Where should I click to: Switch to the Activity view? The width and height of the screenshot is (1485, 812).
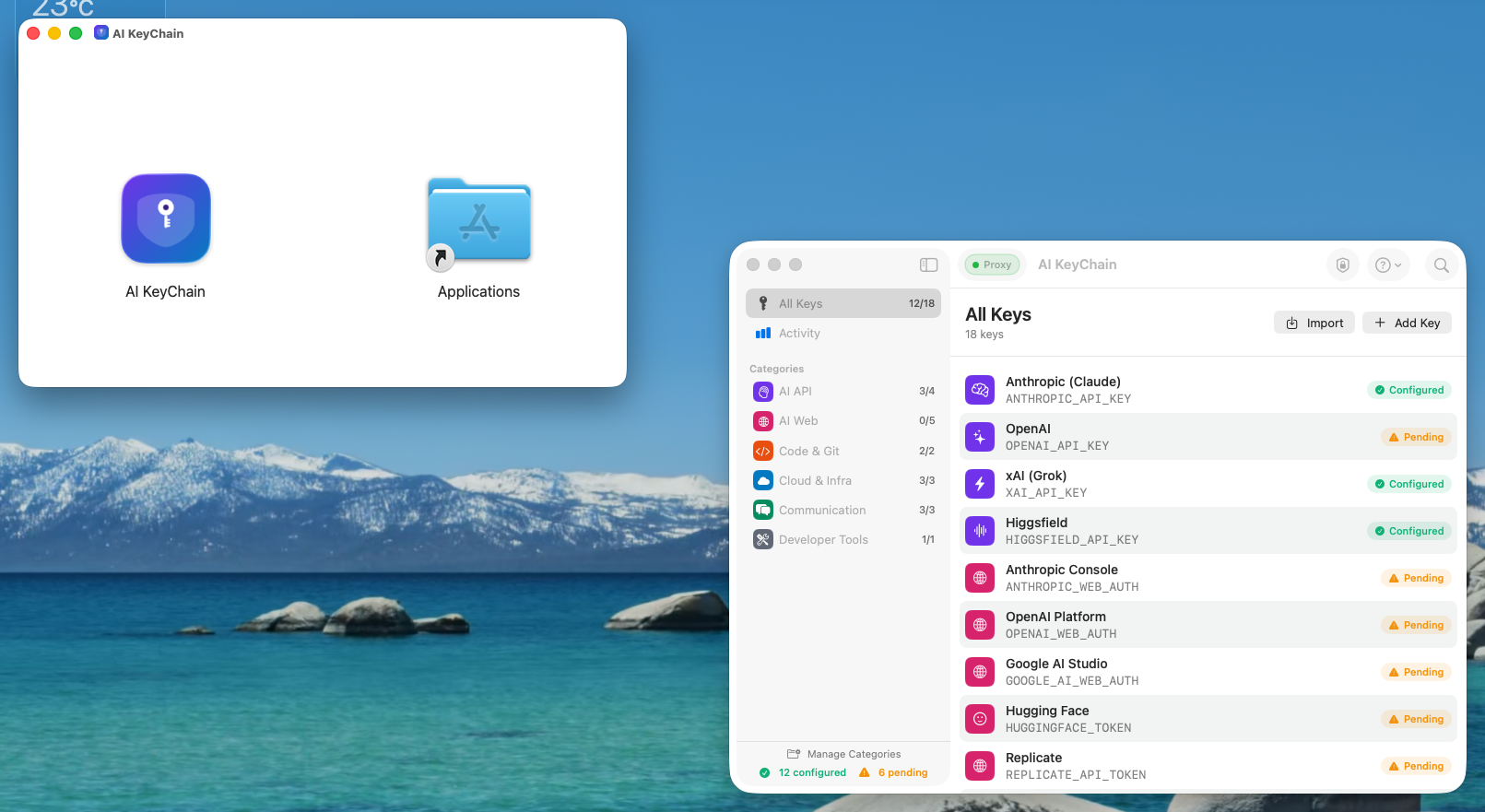pyautogui.click(x=798, y=334)
